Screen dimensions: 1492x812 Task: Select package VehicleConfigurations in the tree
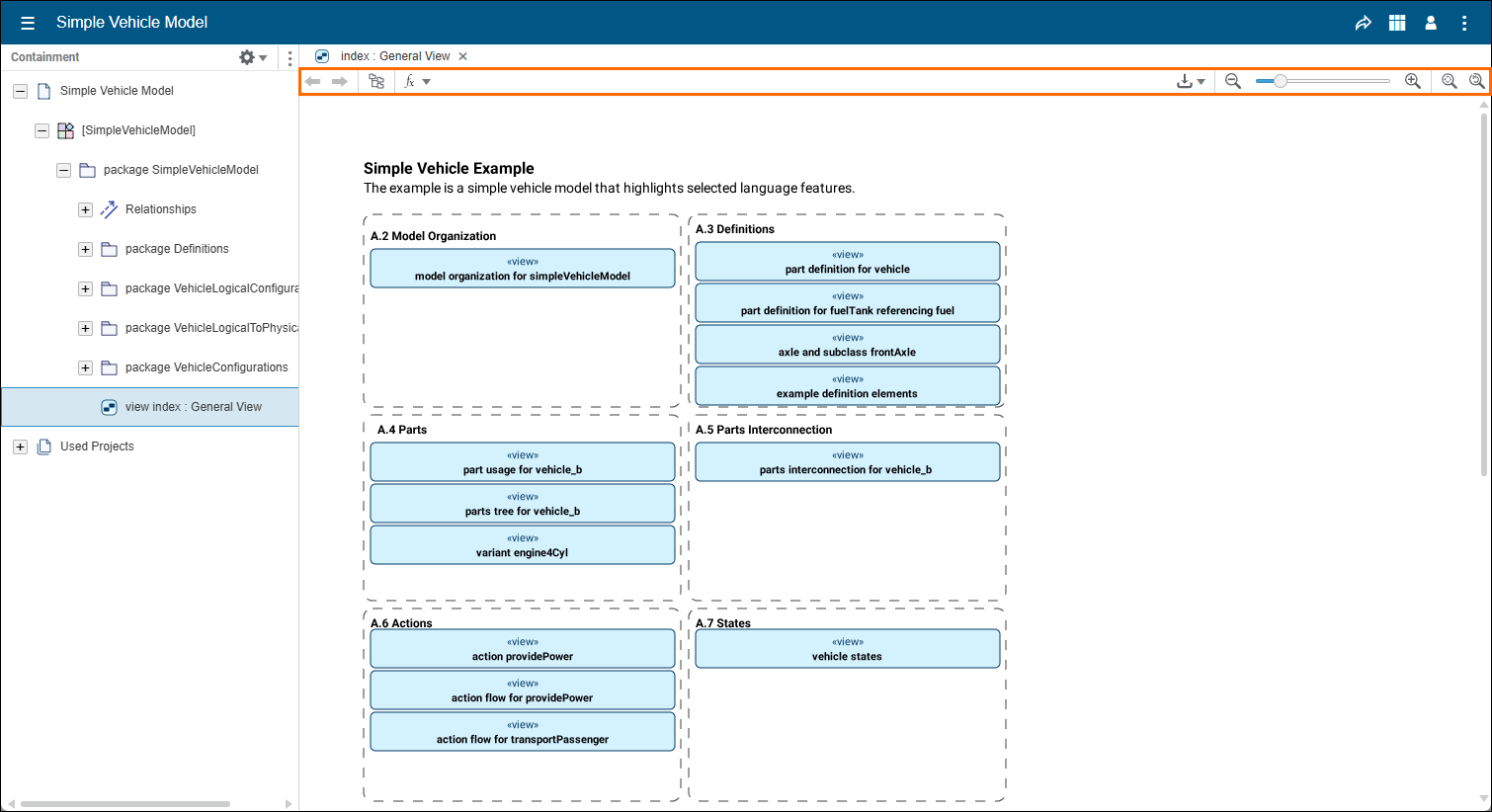point(207,367)
